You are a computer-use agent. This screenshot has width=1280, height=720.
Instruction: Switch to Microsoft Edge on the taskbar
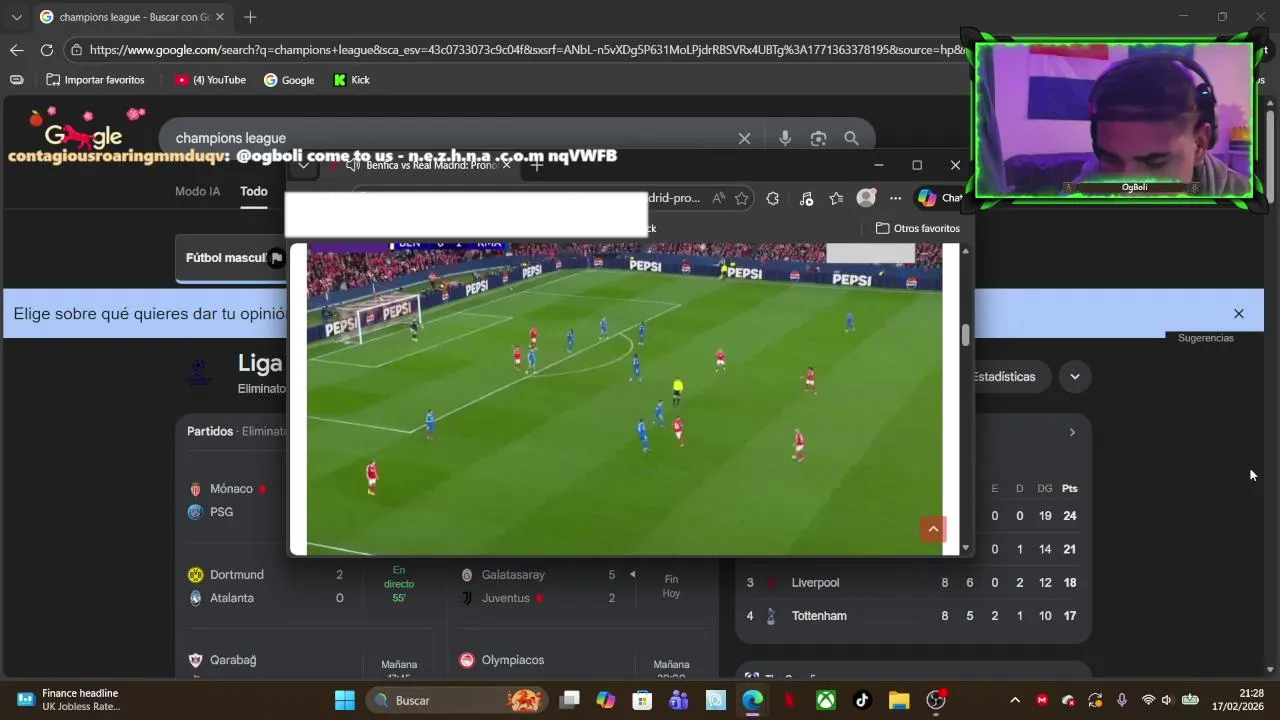click(x=752, y=700)
